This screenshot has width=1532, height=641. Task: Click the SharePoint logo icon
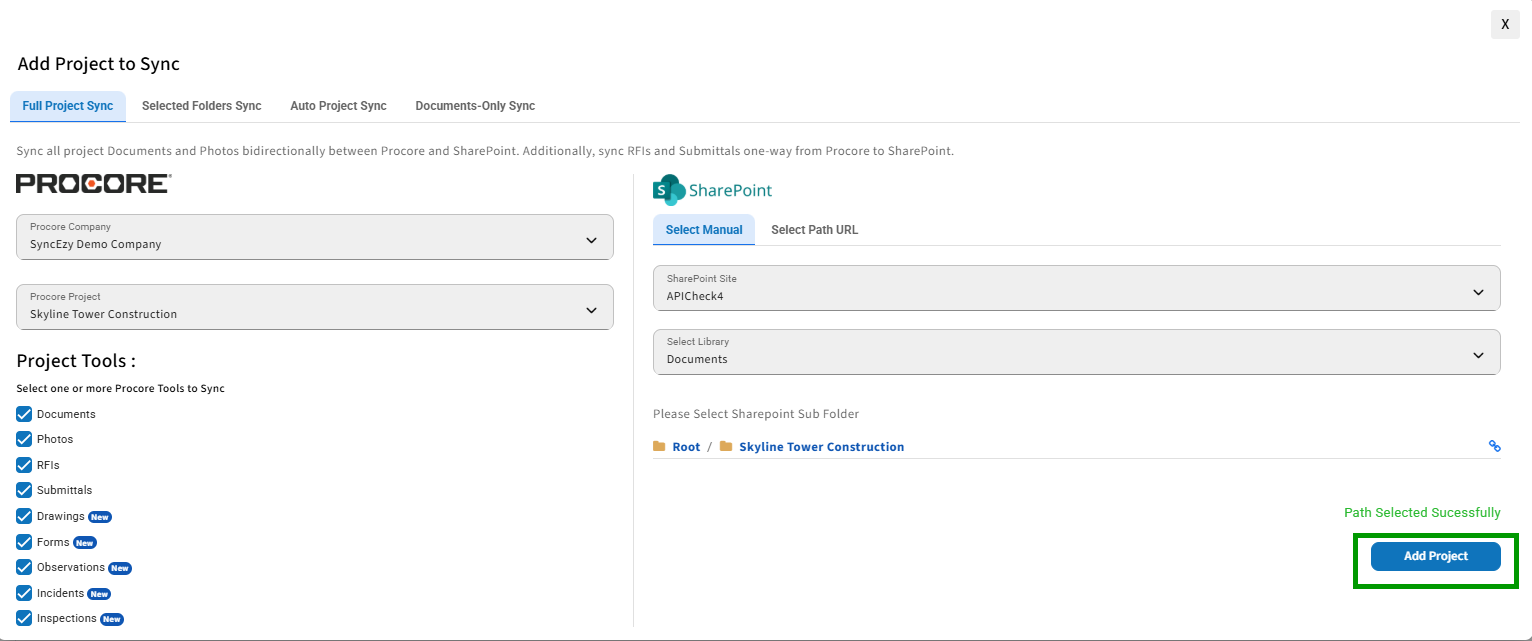click(x=669, y=190)
